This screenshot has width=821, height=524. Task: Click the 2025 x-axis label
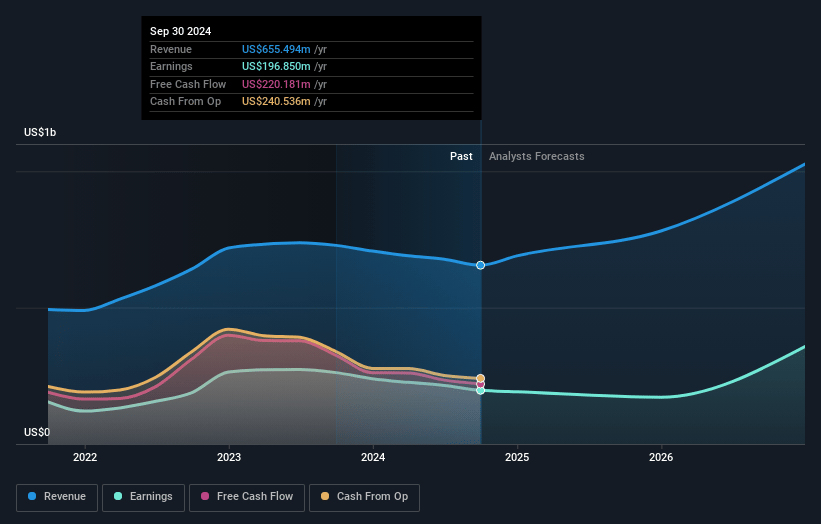click(517, 457)
